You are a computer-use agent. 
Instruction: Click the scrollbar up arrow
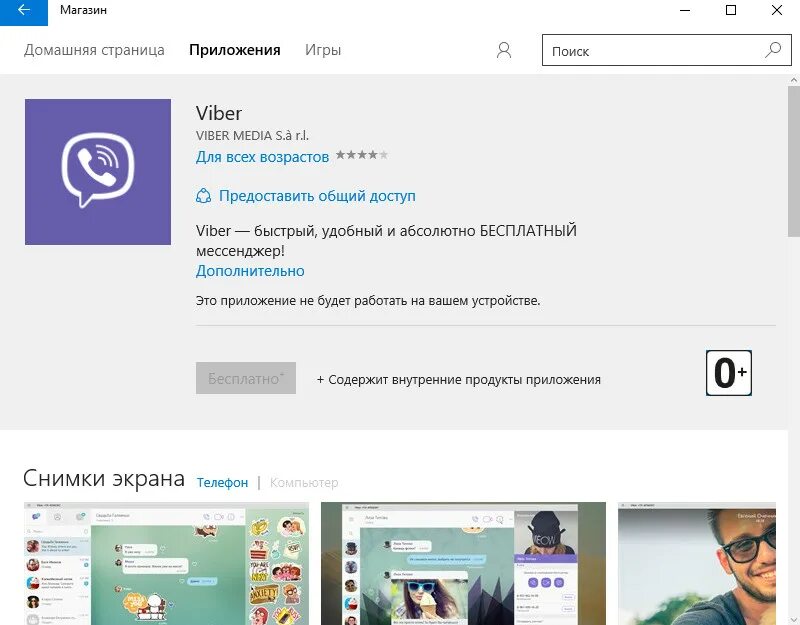pyautogui.click(x=794, y=80)
